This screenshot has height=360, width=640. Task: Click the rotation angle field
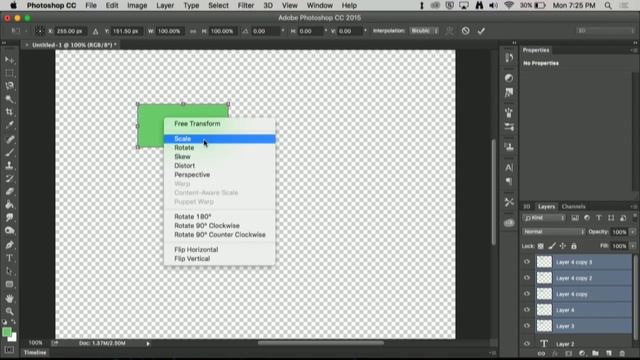click(x=265, y=31)
